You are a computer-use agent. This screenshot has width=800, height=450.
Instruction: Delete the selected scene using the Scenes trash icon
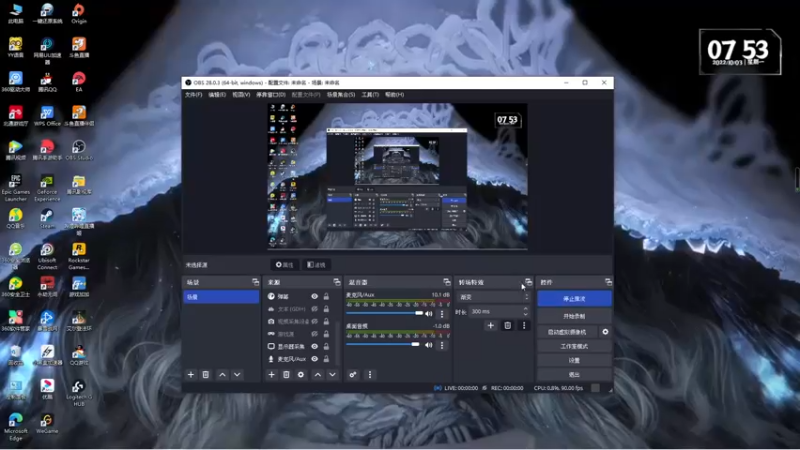coord(206,374)
